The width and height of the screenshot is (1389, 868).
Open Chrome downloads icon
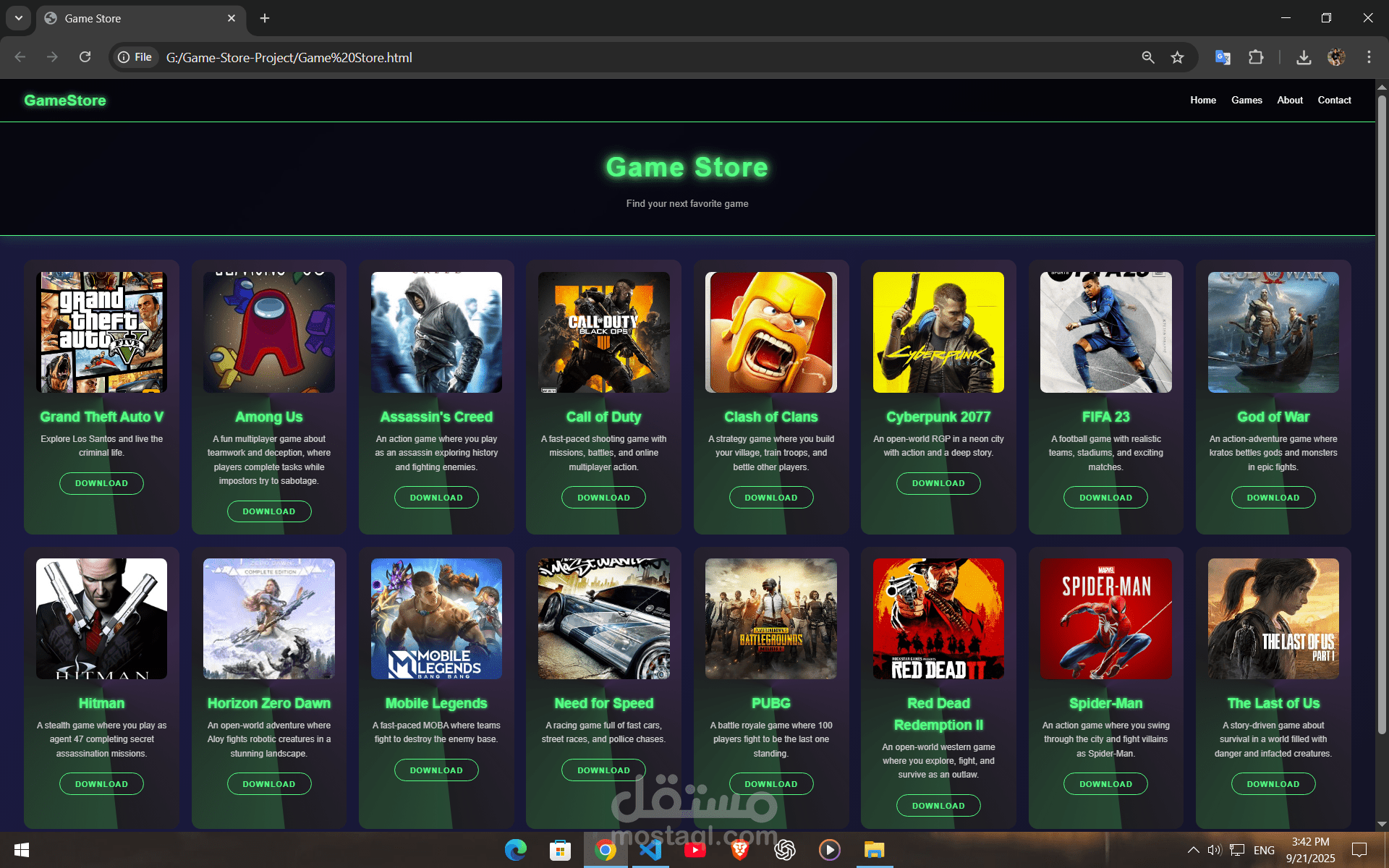(1304, 57)
